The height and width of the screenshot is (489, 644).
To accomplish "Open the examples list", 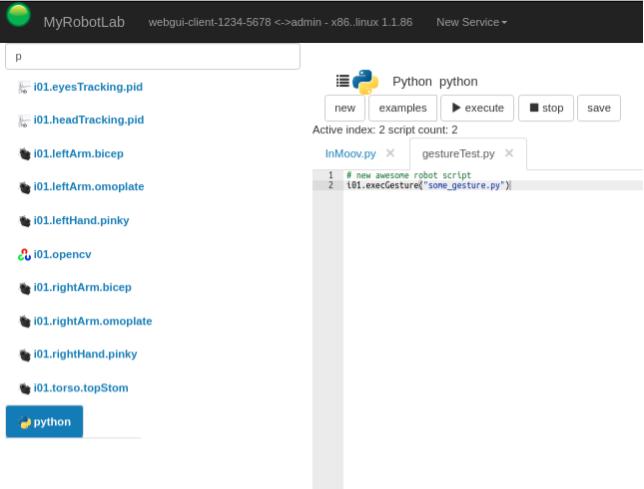I will [x=402, y=108].
